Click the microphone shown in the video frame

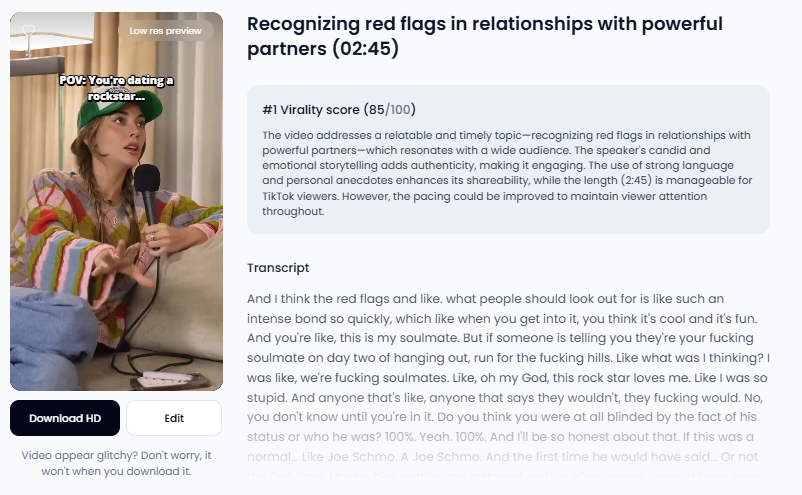pos(148,195)
